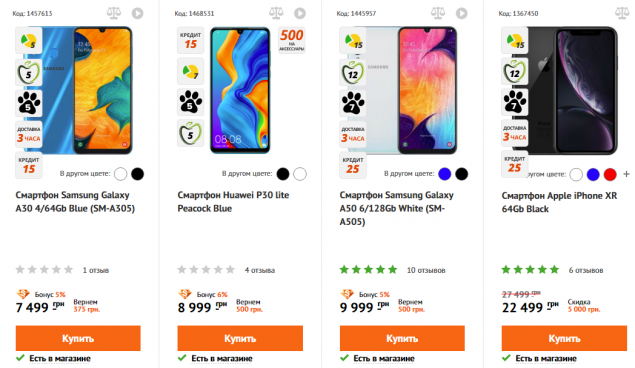
Task: Play video icon on Samsung Galaxy A30 card
Action: point(137,13)
